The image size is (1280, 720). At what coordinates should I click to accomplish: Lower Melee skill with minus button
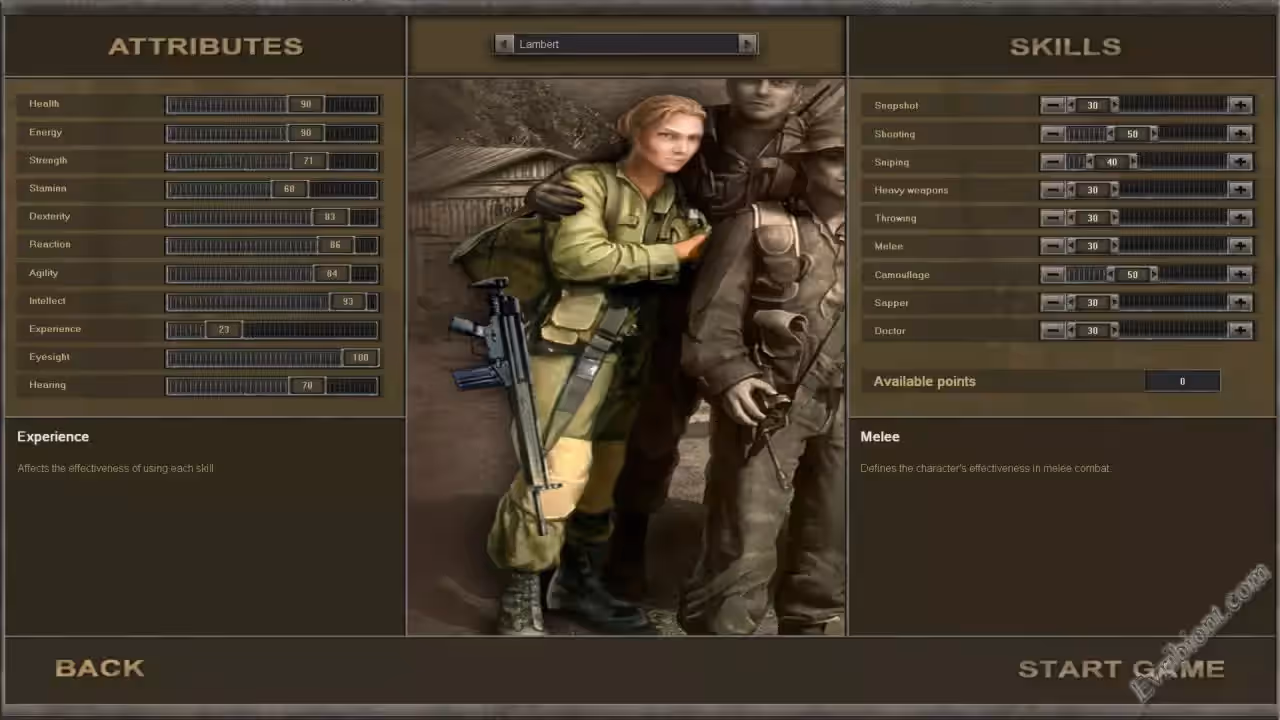coord(1052,246)
